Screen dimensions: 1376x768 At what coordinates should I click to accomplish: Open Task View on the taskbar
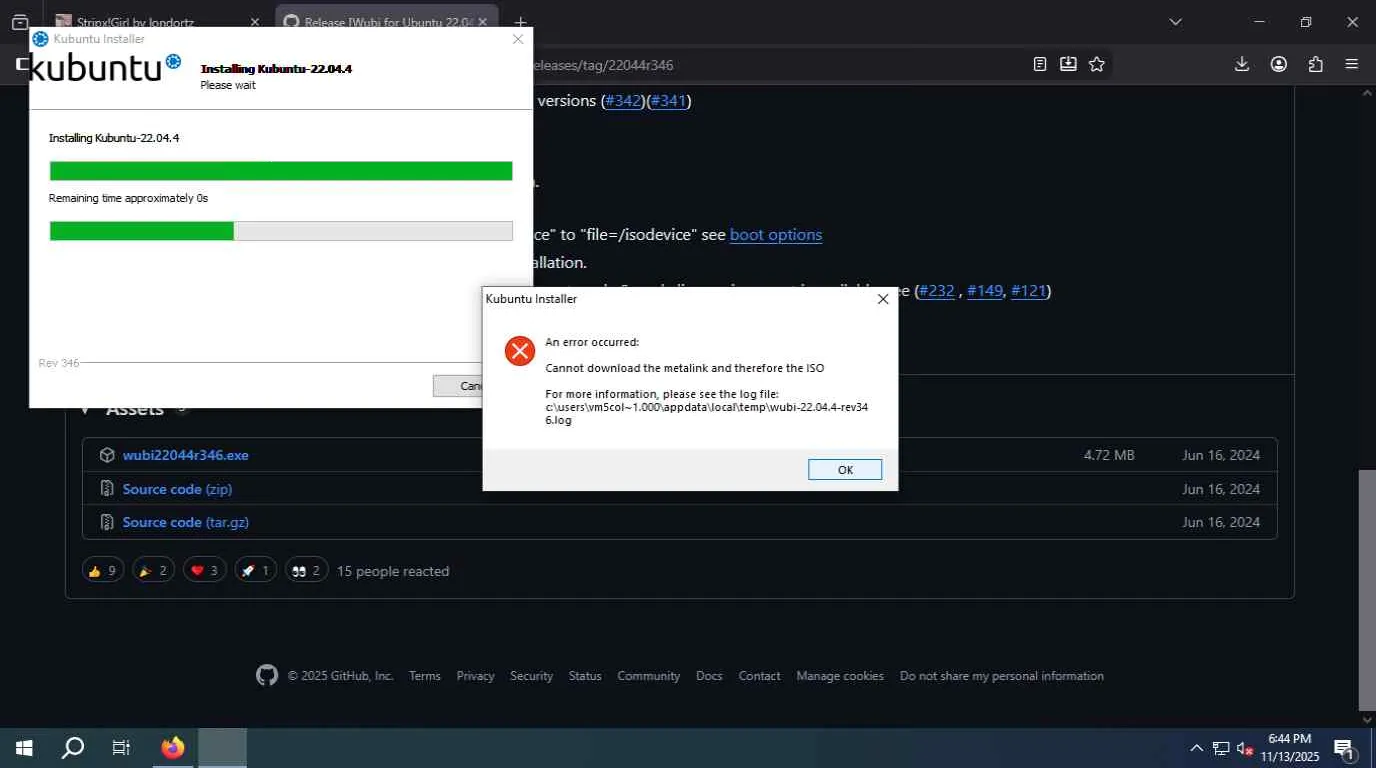click(121, 748)
